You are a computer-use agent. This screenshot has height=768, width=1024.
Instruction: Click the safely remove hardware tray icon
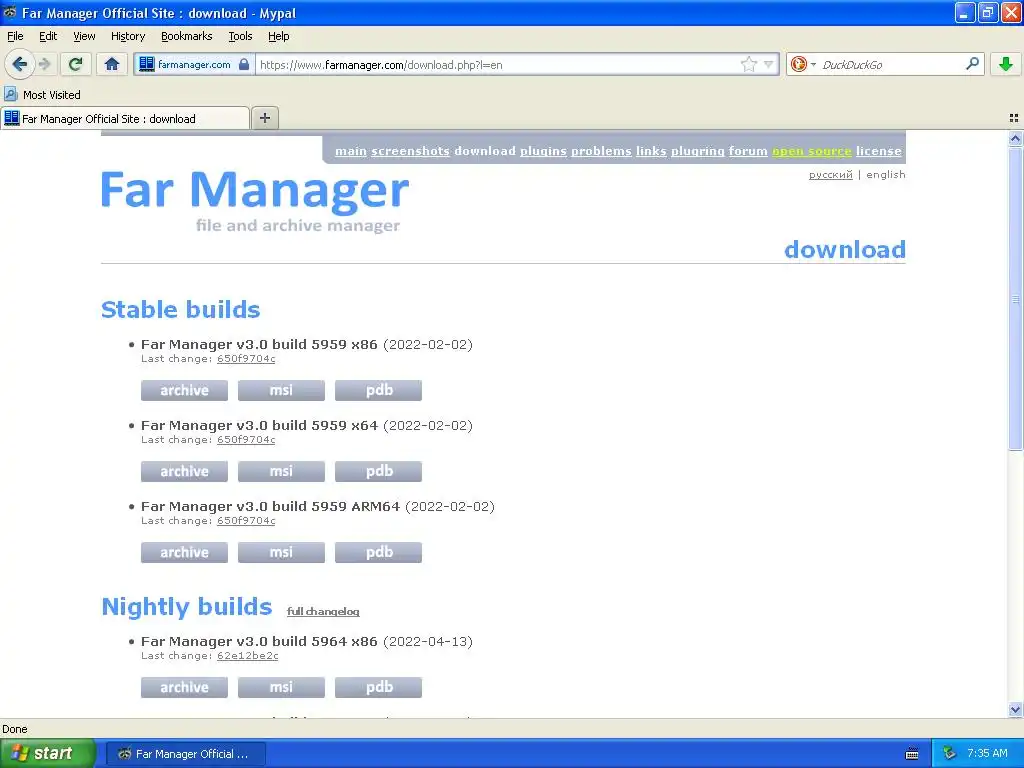[x=950, y=753]
